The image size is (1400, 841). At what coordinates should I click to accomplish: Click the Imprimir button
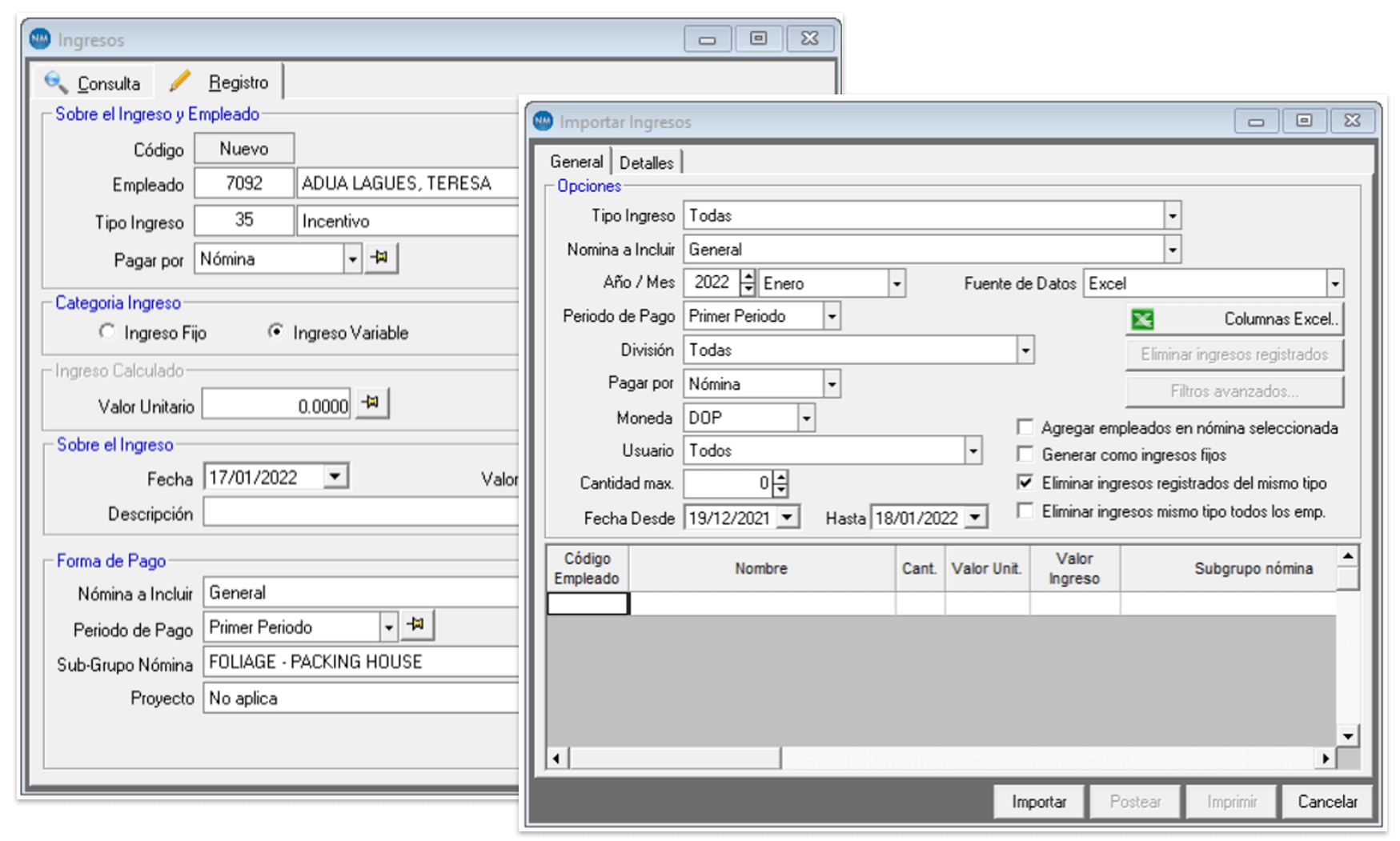pos(1231,802)
